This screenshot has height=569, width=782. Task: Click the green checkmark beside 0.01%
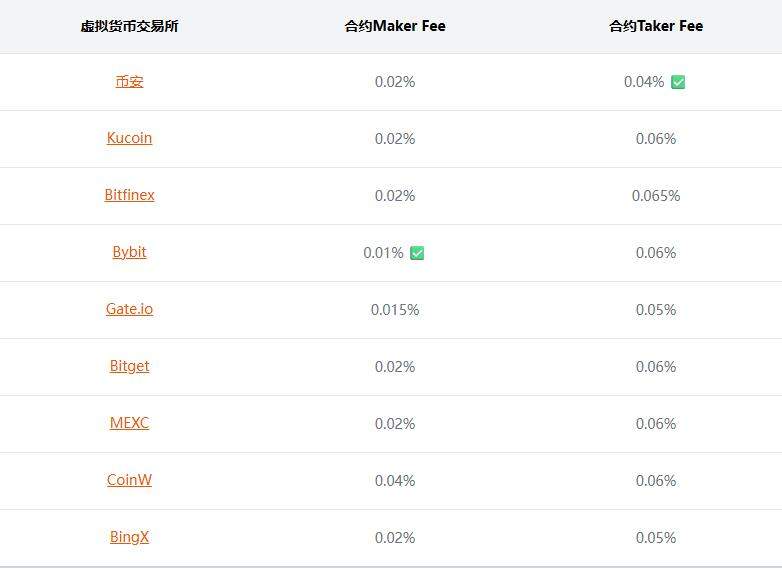click(x=417, y=253)
